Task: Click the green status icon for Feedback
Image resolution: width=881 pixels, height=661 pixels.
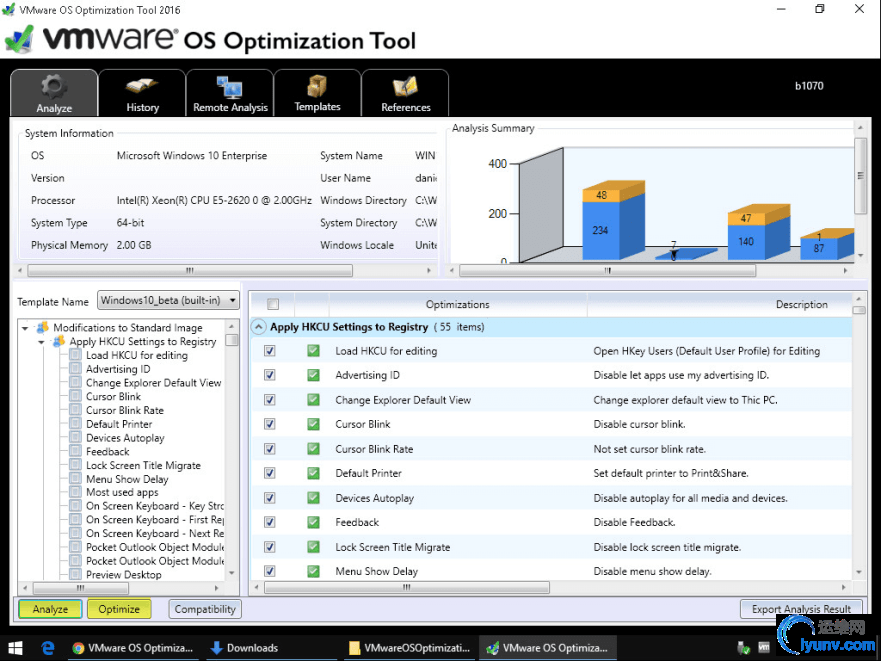Action: point(313,522)
